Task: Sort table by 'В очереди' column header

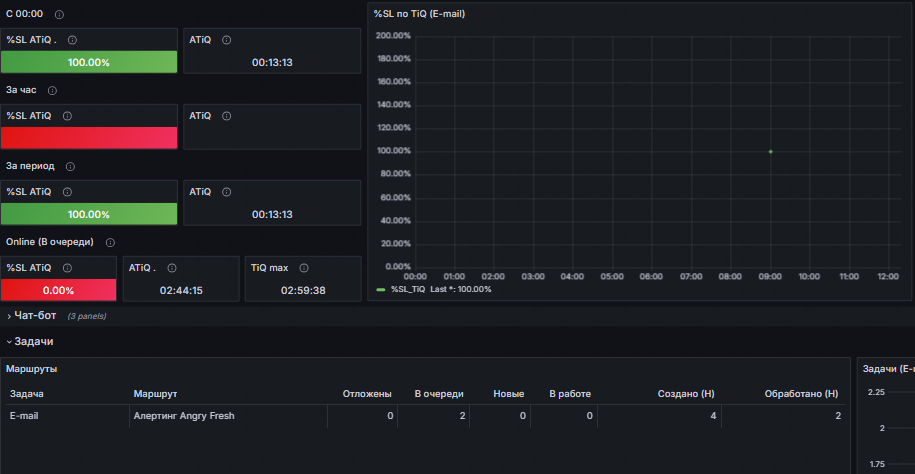Action: 439,394
